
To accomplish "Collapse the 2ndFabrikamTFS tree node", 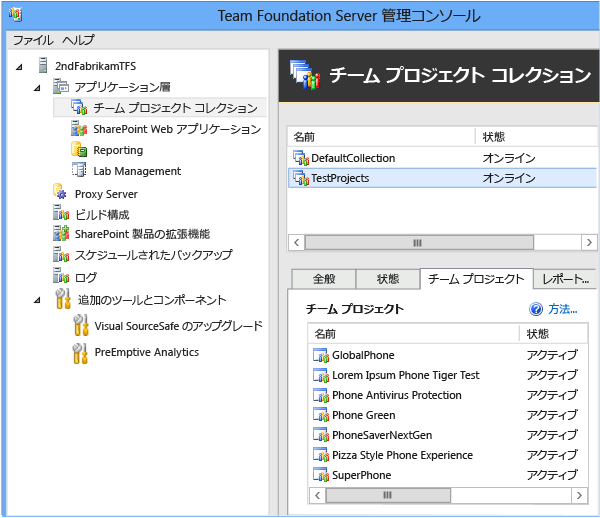I will pos(19,67).
